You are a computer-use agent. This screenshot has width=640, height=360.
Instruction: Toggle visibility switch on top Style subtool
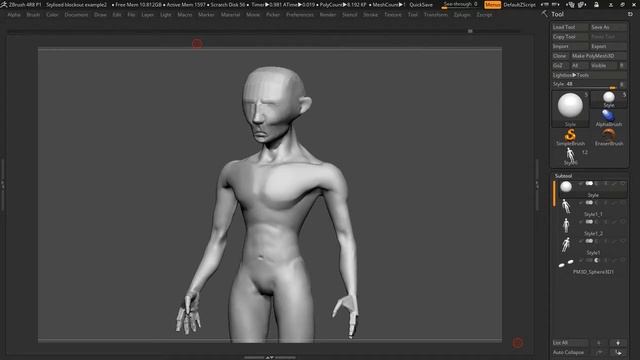point(589,184)
